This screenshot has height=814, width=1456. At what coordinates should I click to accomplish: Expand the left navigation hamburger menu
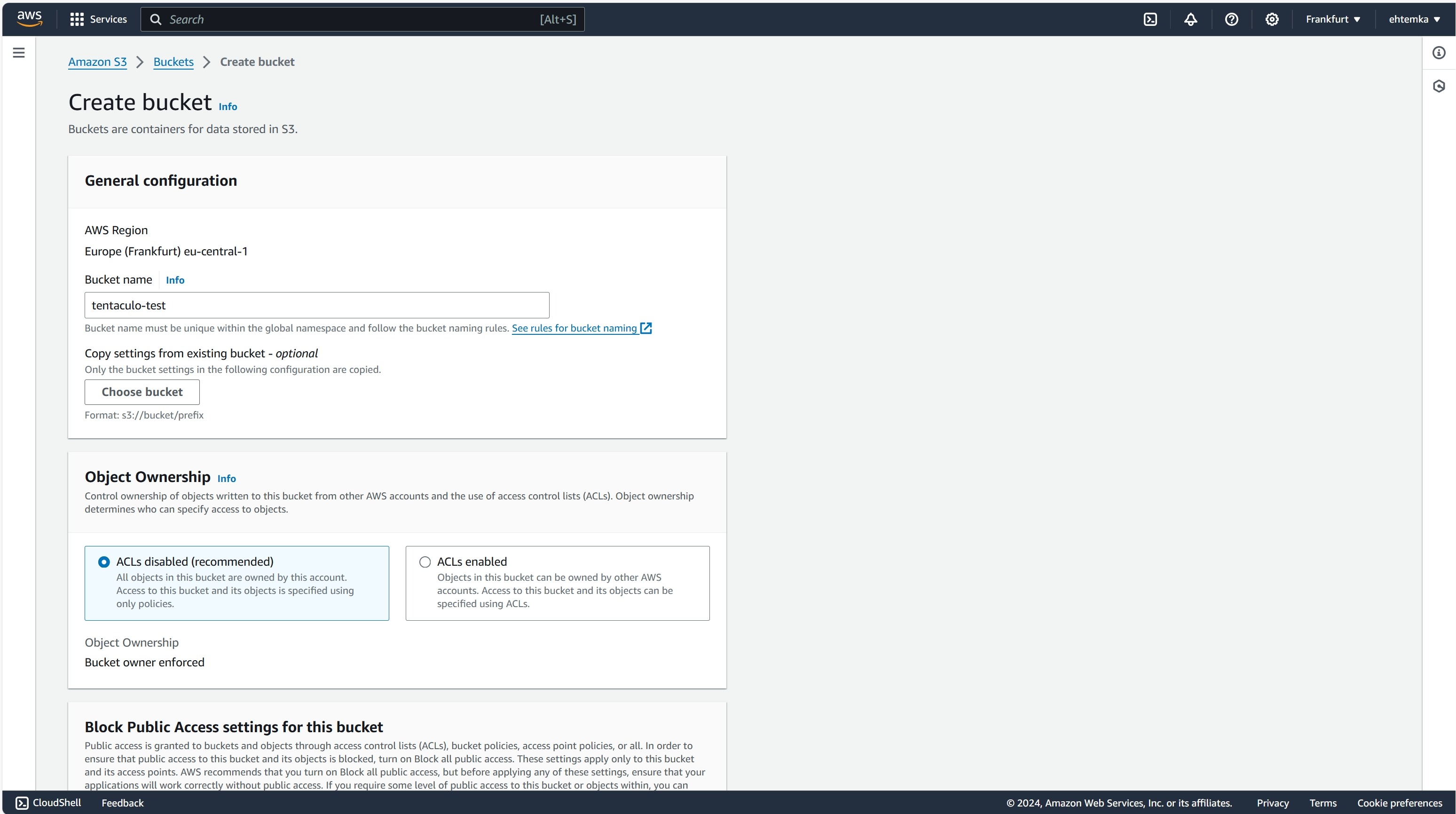(19, 53)
